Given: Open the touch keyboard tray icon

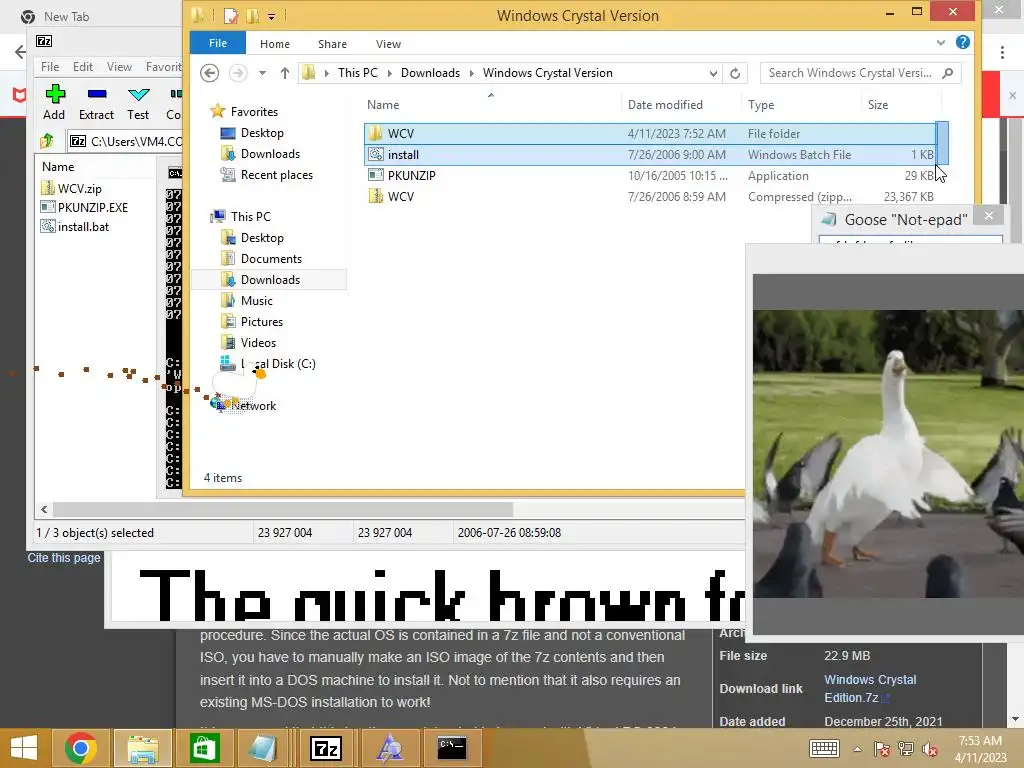Looking at the screenshot, I should point(824,749).
